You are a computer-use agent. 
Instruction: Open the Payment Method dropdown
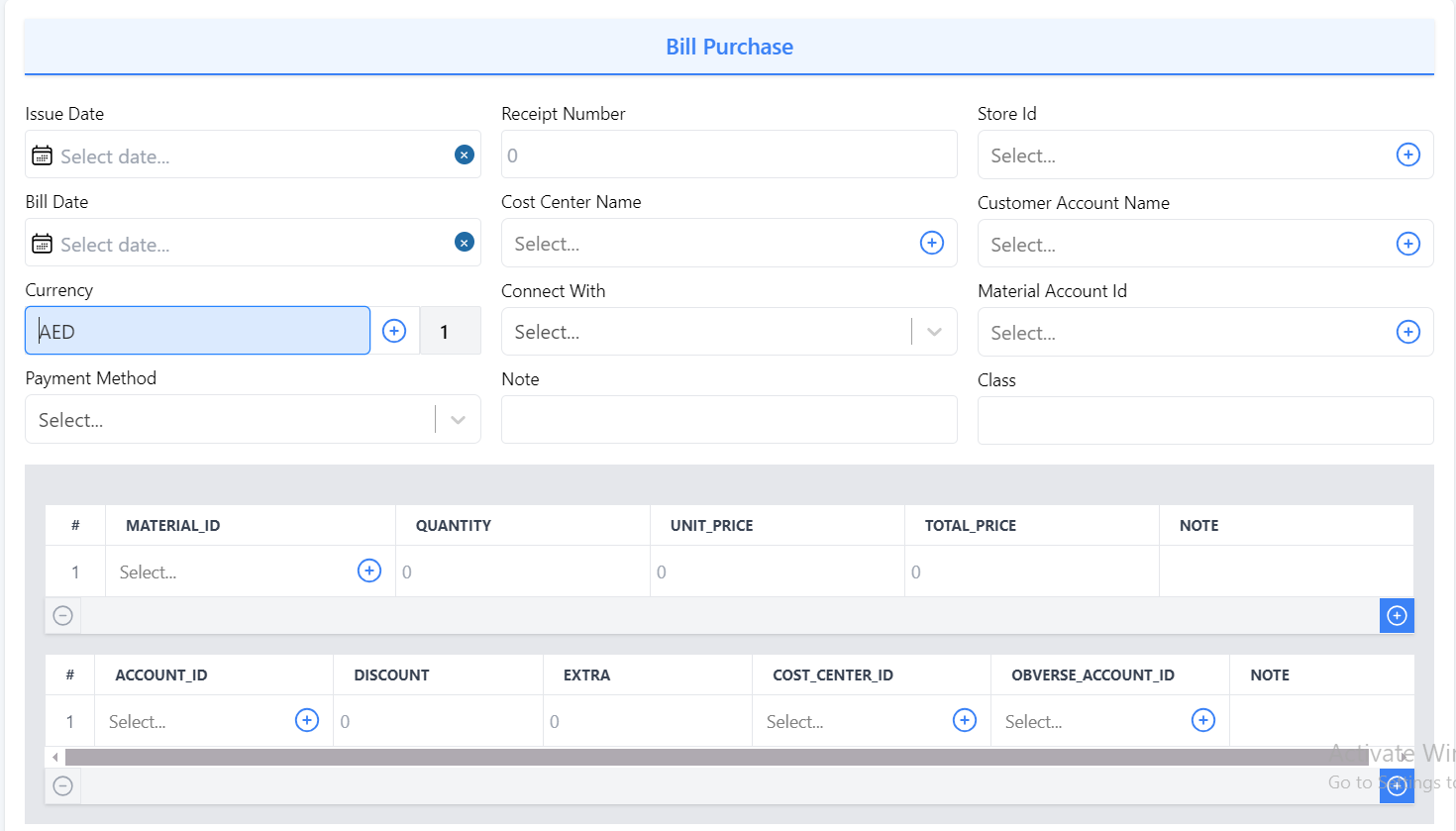tap(458, 420)
